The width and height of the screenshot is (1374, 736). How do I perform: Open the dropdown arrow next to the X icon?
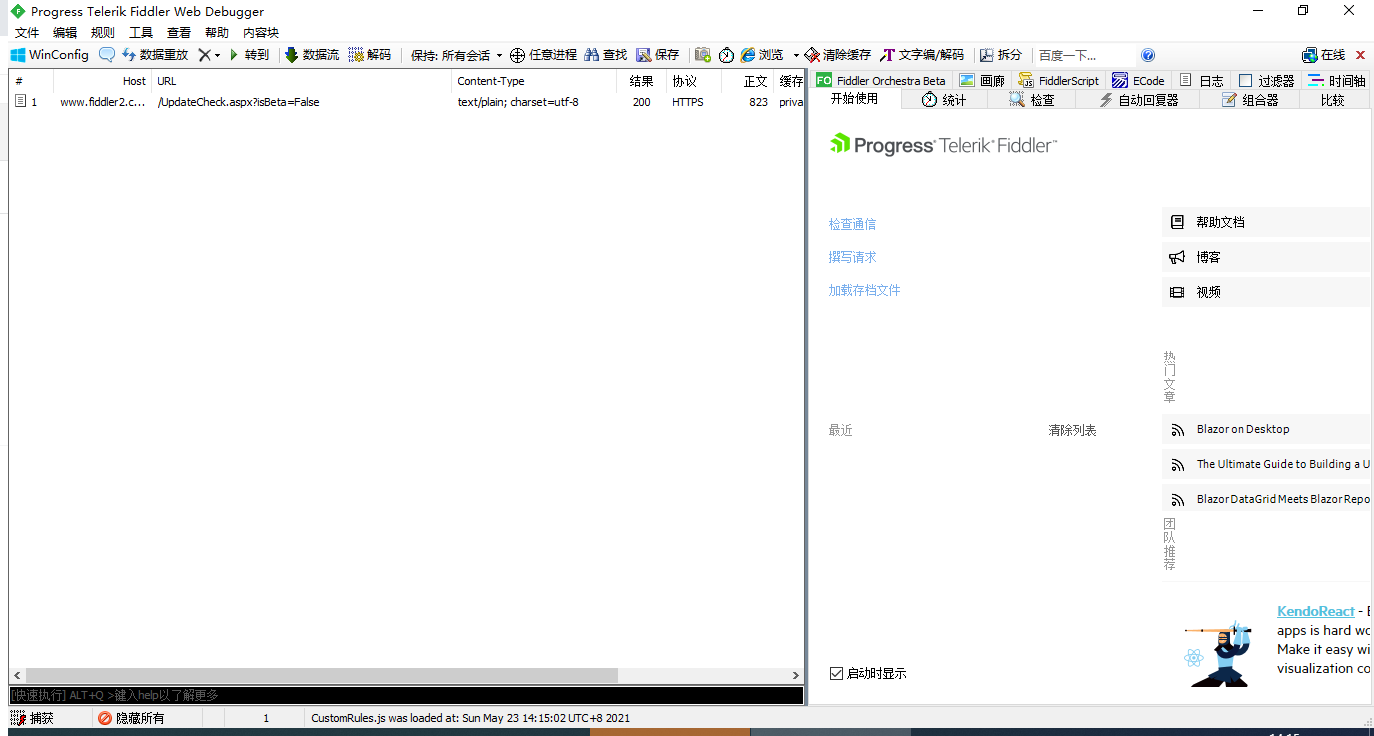[x=217, y=55]
